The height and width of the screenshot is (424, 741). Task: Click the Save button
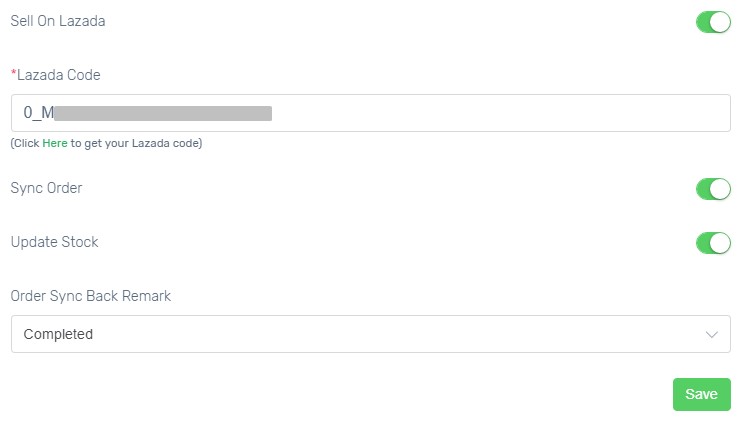[702, 394]
